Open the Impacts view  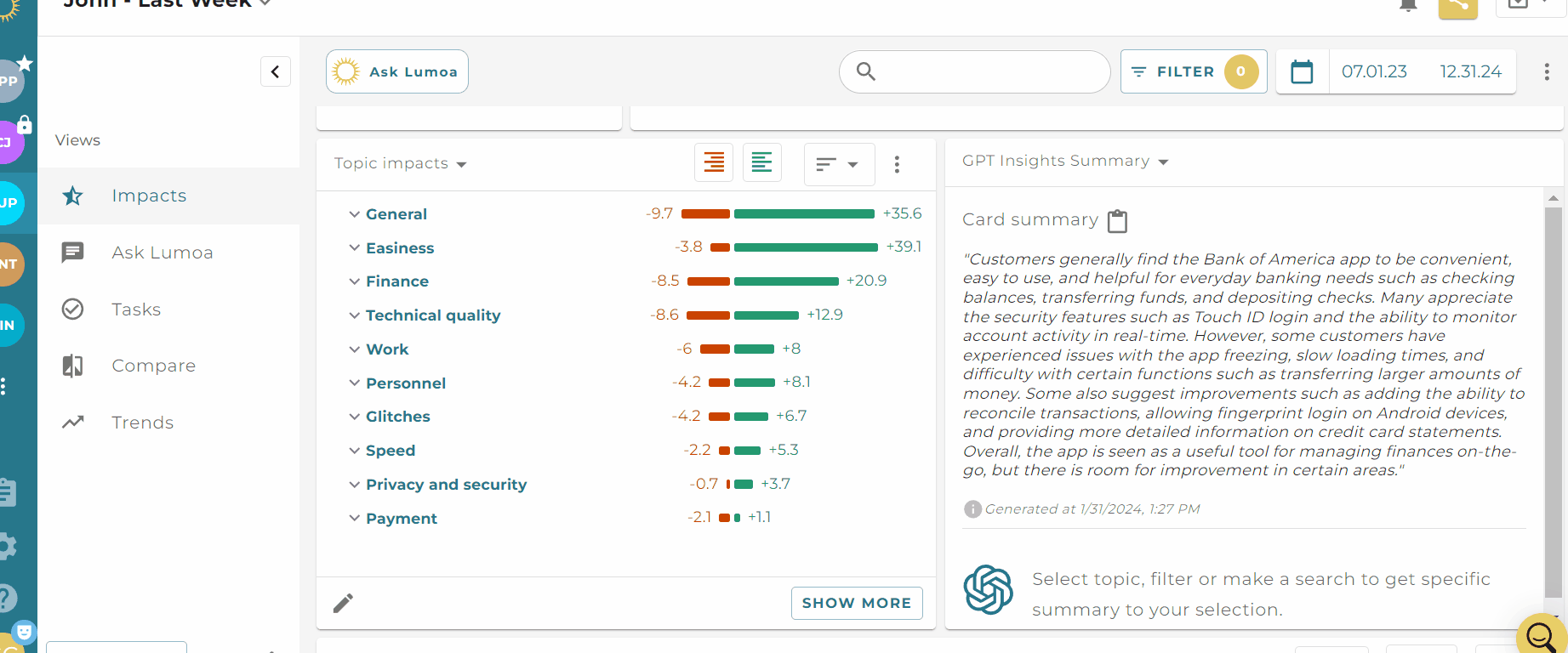[x=168, y=196]
